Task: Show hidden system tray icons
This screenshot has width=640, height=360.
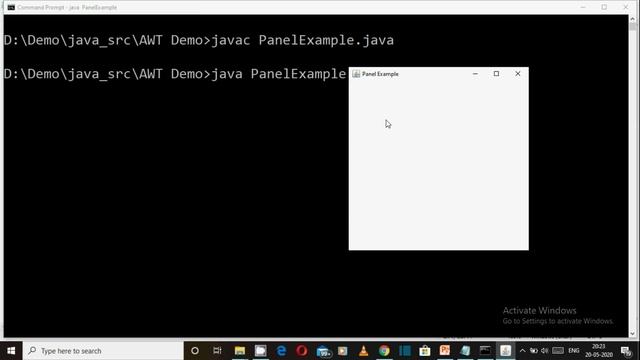Action: coord(522,351)
